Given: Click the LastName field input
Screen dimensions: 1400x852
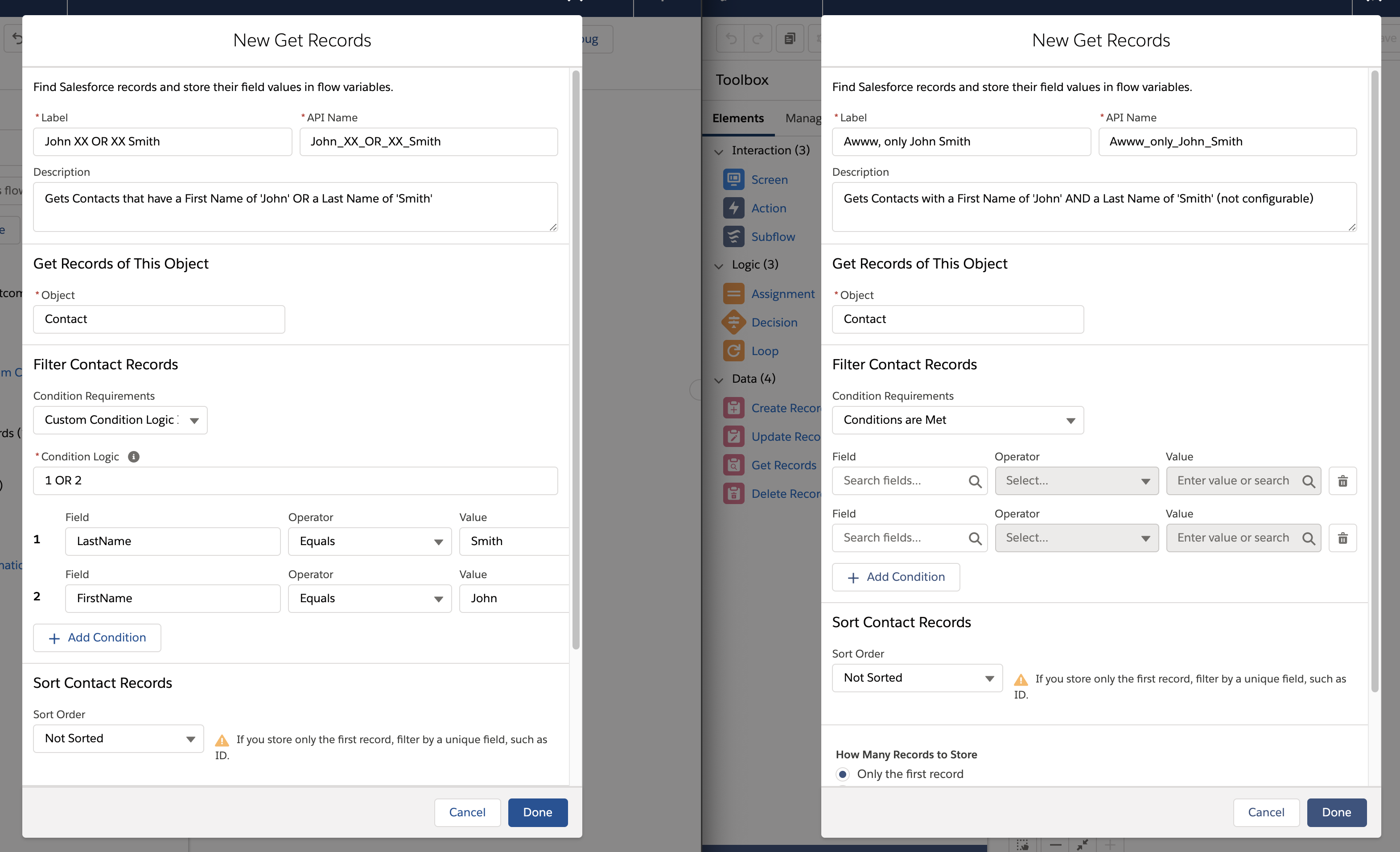Looking at the screenshot, I should tap(173, 541).
